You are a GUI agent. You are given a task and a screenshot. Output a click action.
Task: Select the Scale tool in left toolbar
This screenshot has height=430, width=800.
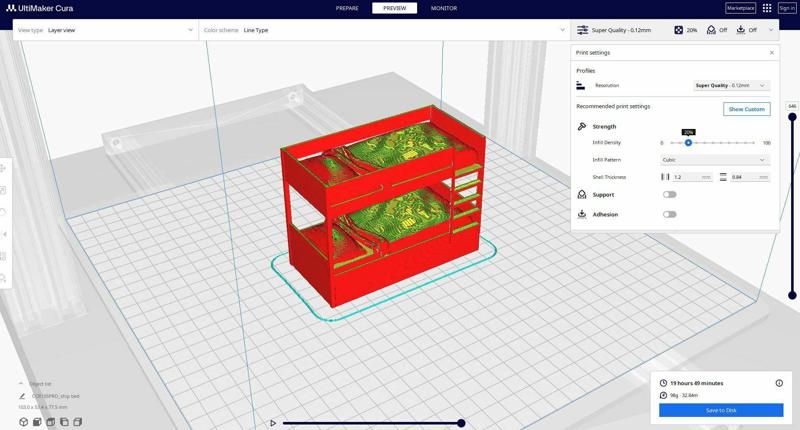[x=3, y=190]
